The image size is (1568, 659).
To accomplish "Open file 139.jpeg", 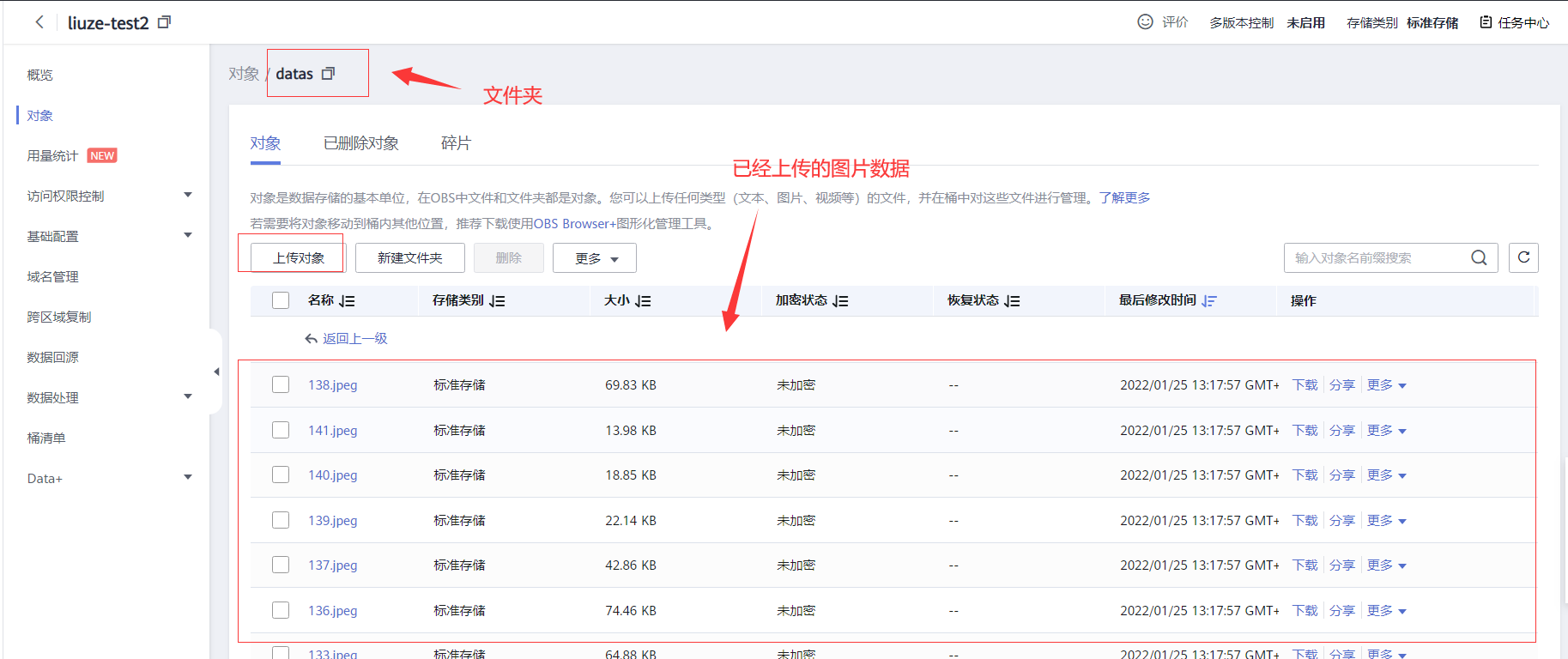I will [x=333, y=521].
